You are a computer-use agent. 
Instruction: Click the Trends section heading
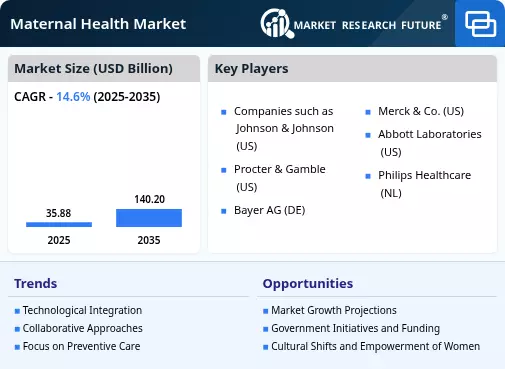(x=36, y=284)
